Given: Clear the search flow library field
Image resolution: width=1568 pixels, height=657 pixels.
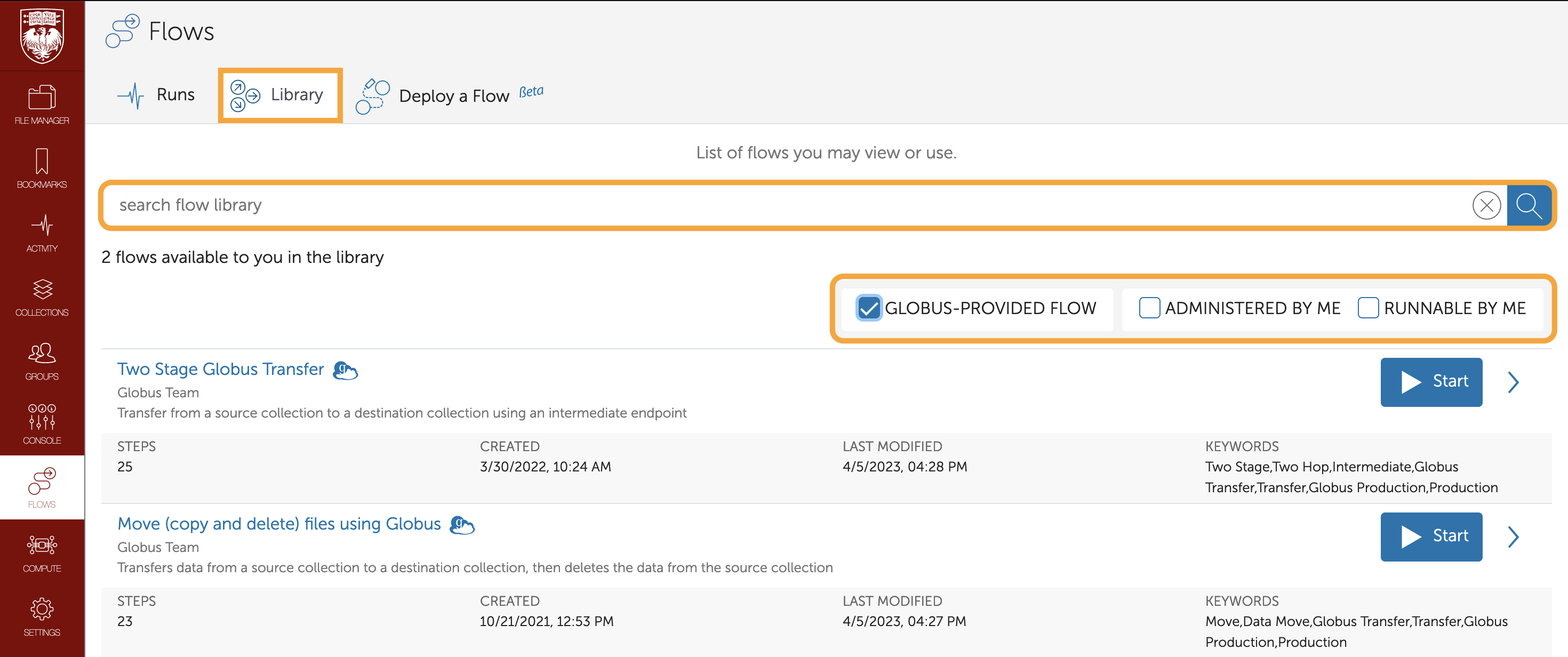Looking at the screenshot, I should (1486, 205).
